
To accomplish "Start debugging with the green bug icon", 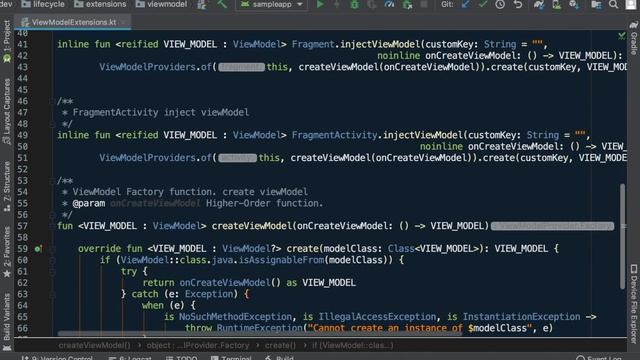I will [x=354, y=4].
